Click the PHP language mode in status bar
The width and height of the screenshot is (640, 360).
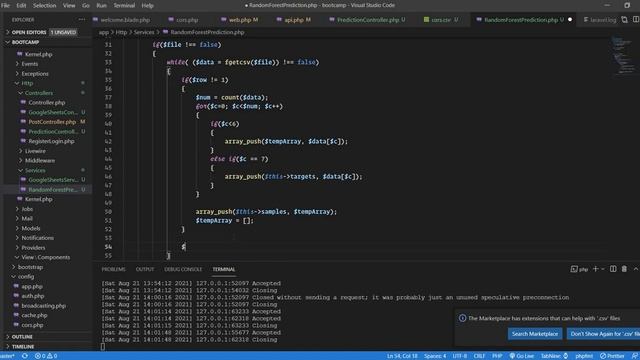(497, 356)
